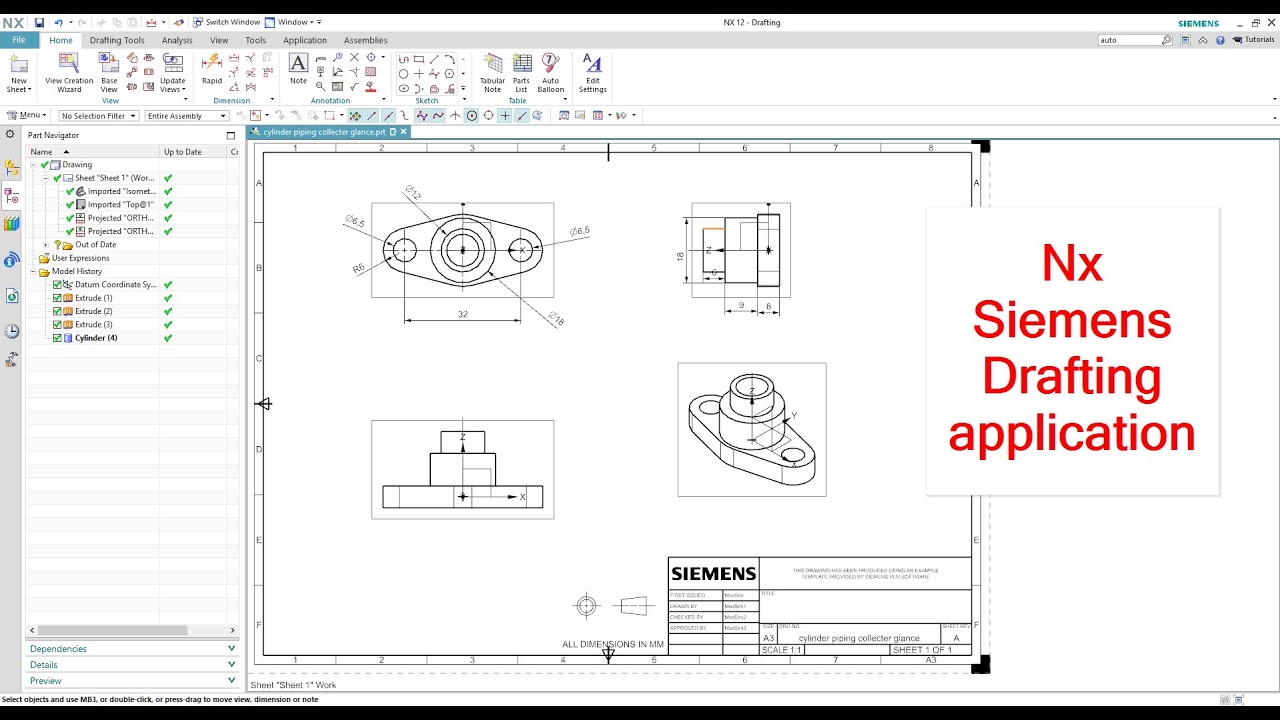Uncheck the Extrude (2) checkbox
1280x720 pixels.
57,311
